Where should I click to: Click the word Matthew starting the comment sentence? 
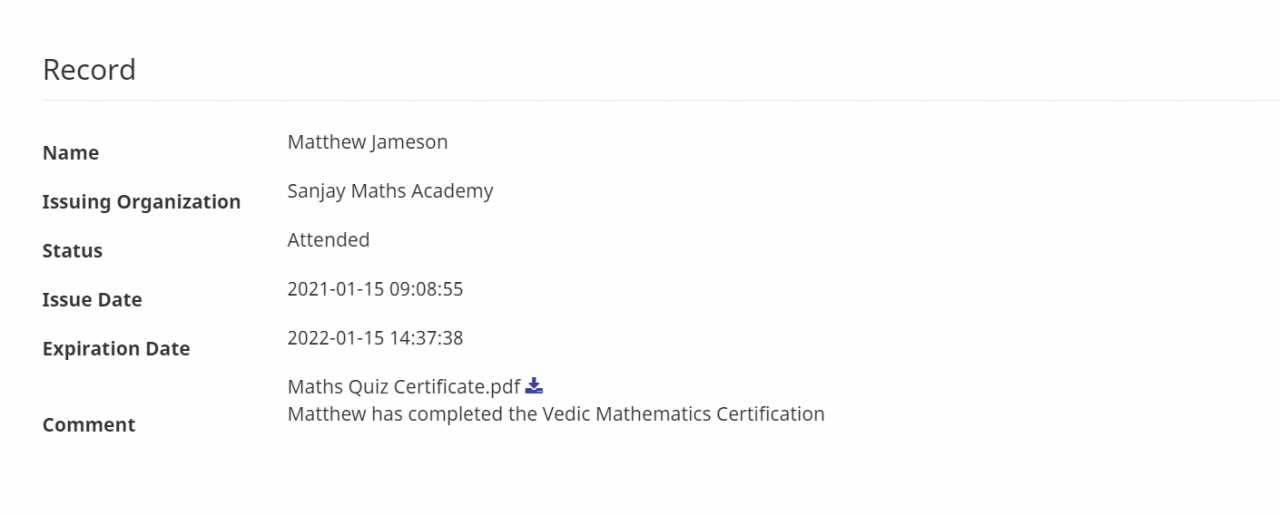(x=326, y=414)
